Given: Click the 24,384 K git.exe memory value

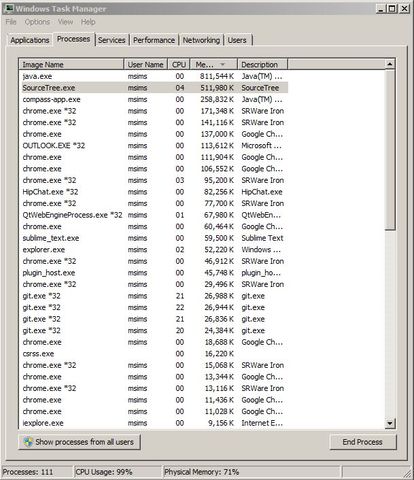Looking at the screenshot, I should [219, 331].
